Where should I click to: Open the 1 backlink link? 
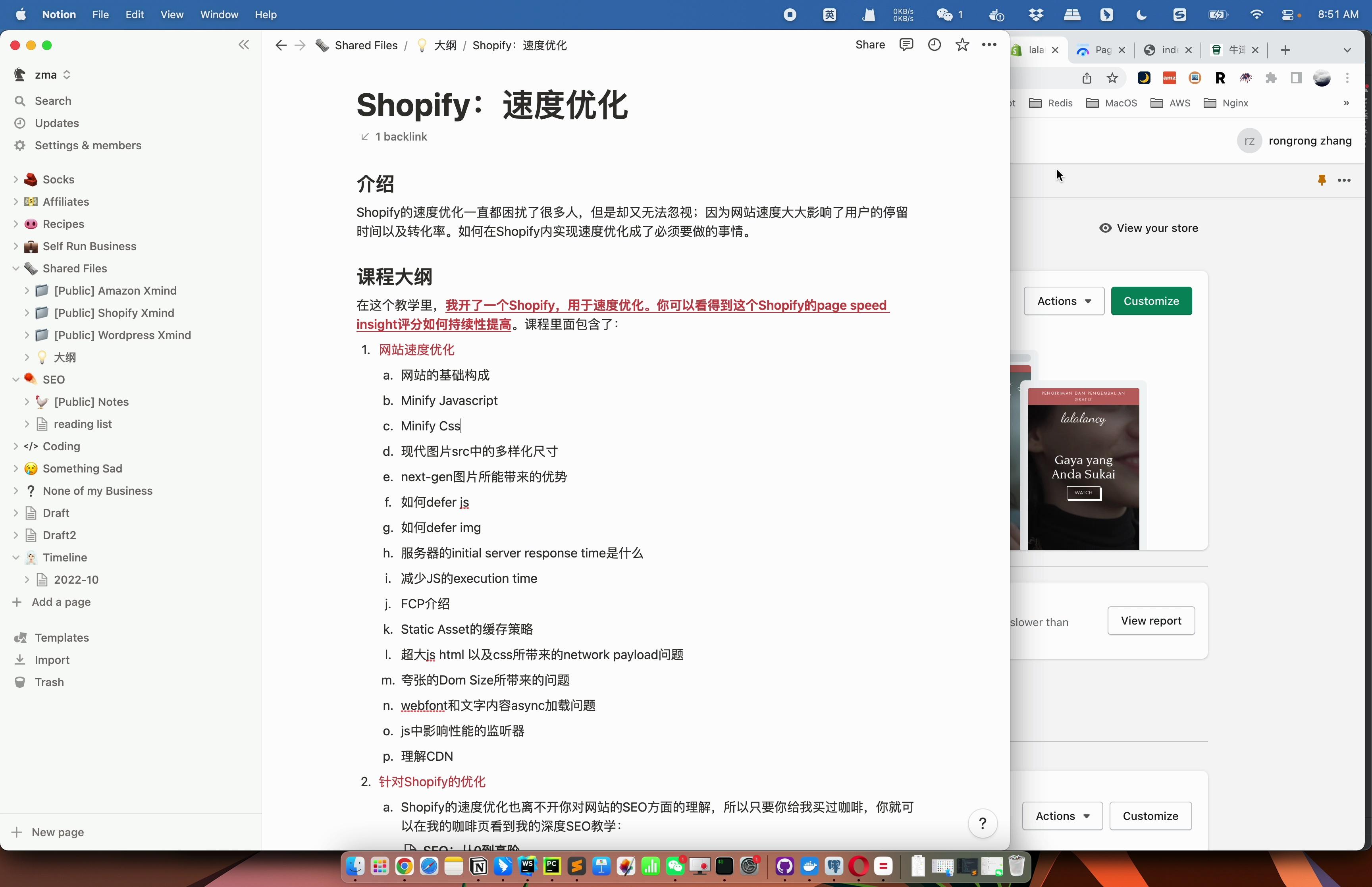pyautogui.click(x=394, y=137)
